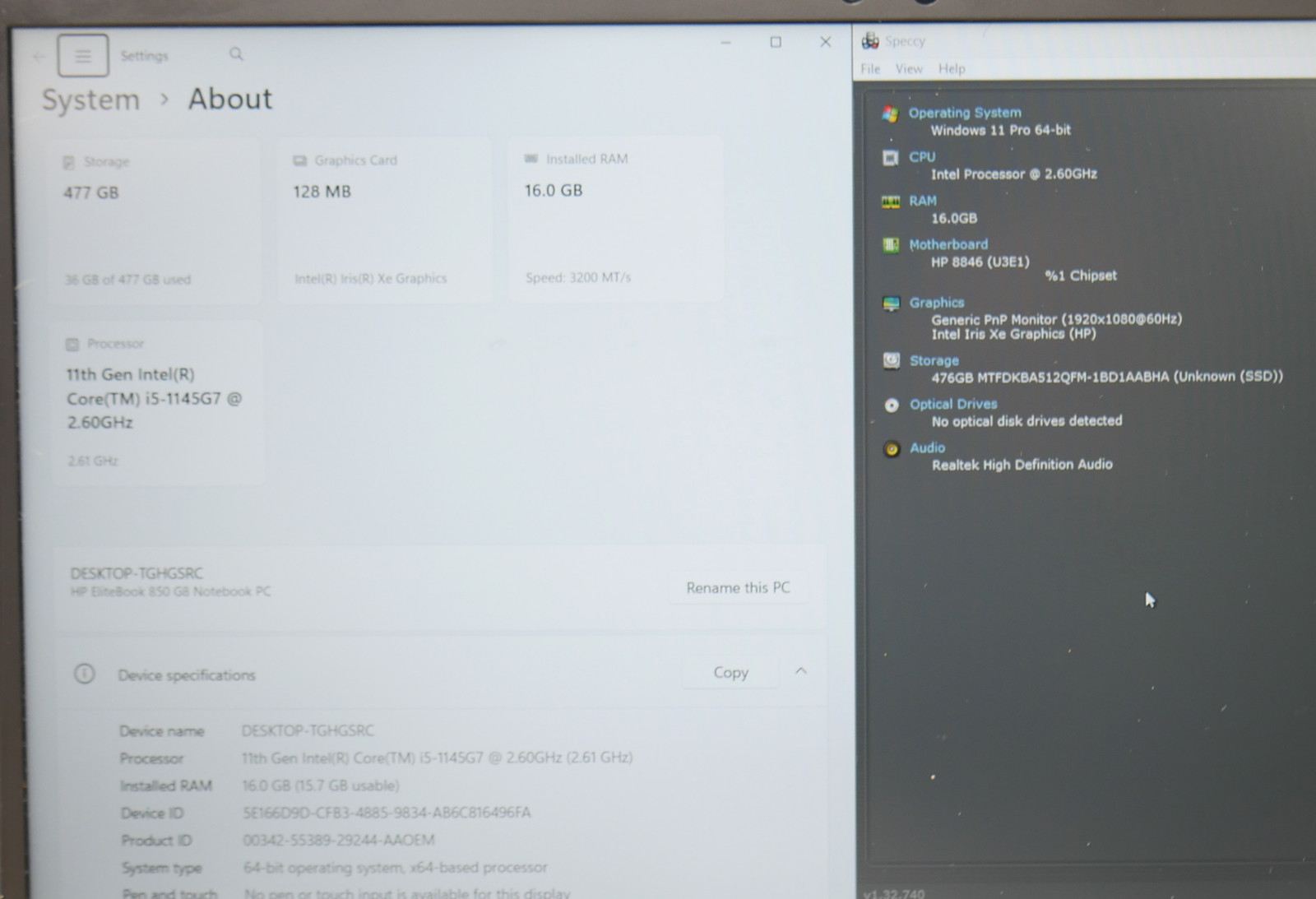Click the Device ID value 5E166D9D
Viewport: 1316px width, 899px height.
387,813
